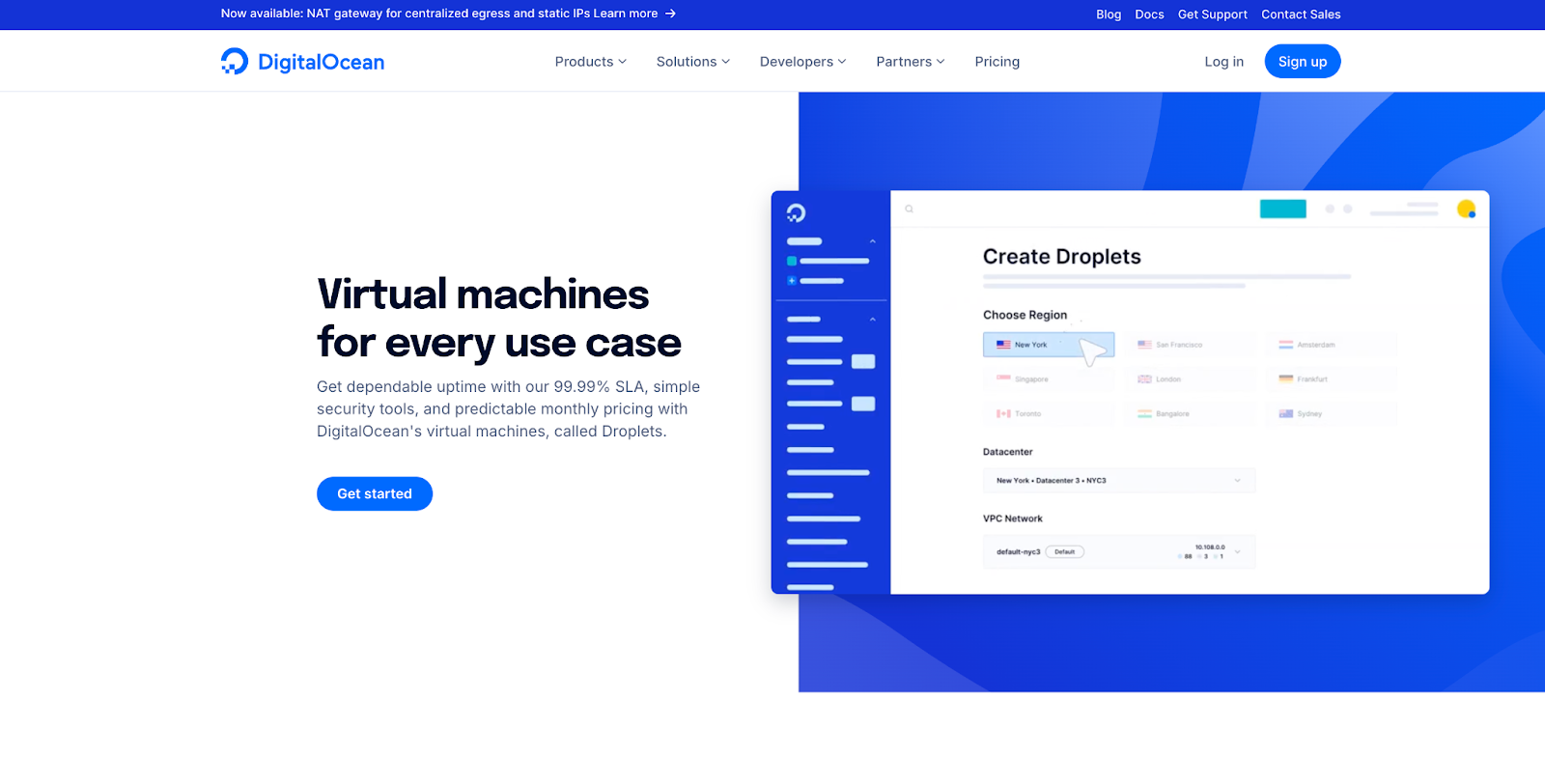Click the white logo in illustration sidebar
Screen dimensions: 1545x784
796,212
